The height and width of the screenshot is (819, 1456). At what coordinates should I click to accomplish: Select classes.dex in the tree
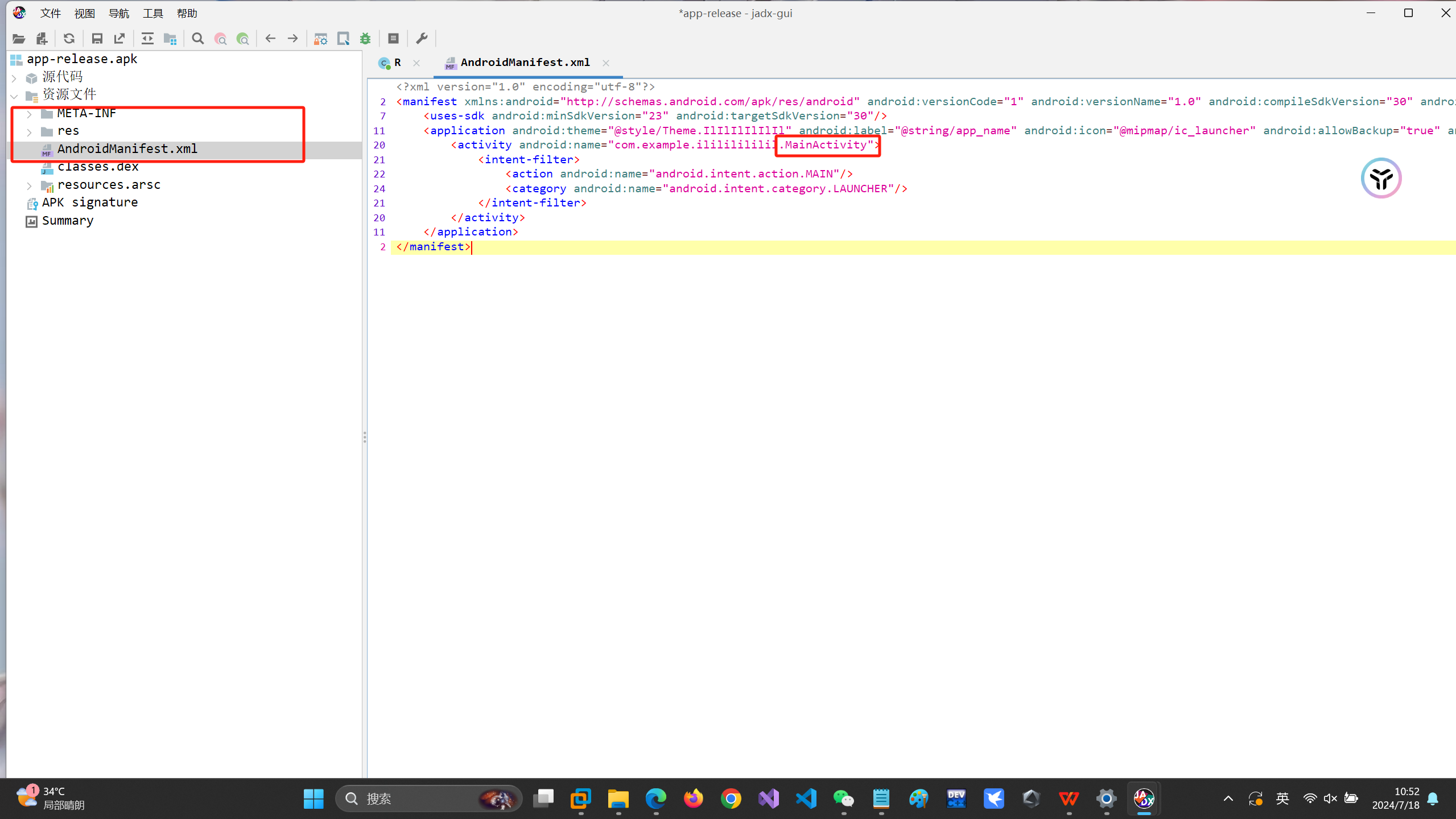(98, 167)
